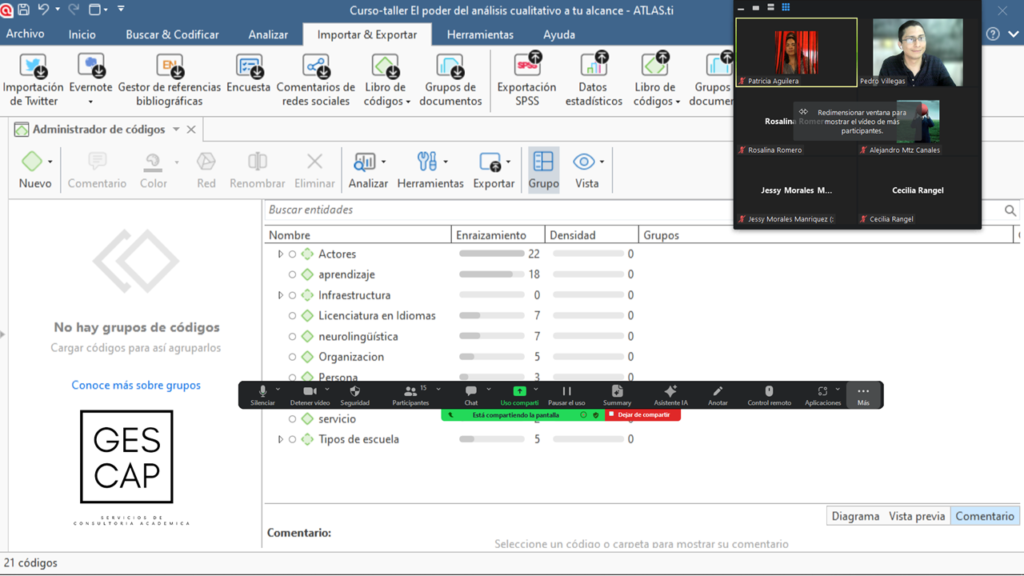Expand the Actores code tree
Viewport: 1024px width, 576px height.
tap(280, 254)
